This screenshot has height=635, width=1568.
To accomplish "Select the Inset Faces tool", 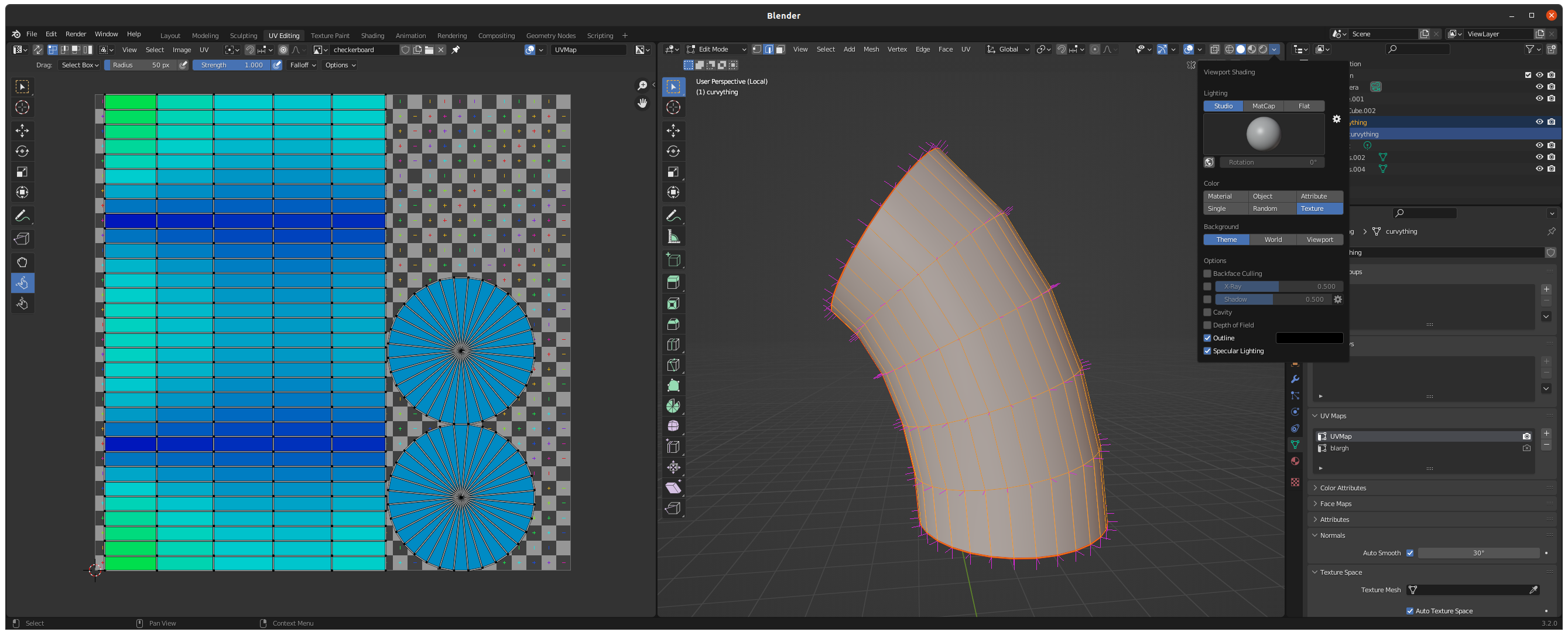I will (x=673, y=303).
